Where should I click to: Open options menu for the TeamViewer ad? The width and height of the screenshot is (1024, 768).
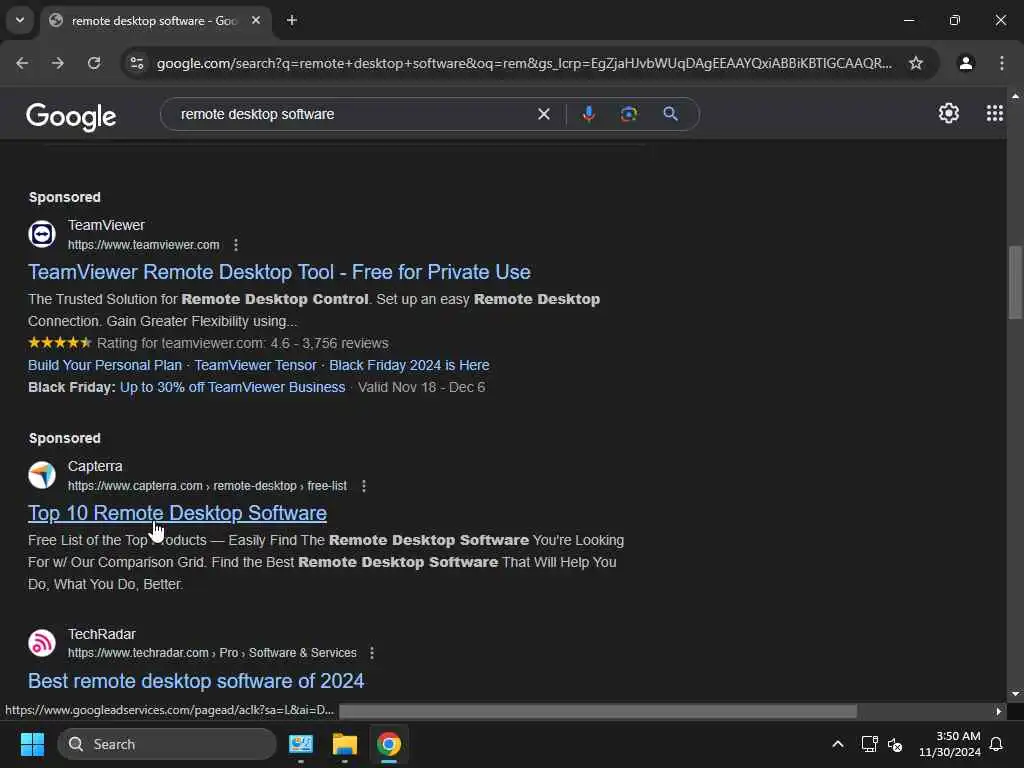pos(236,245)
